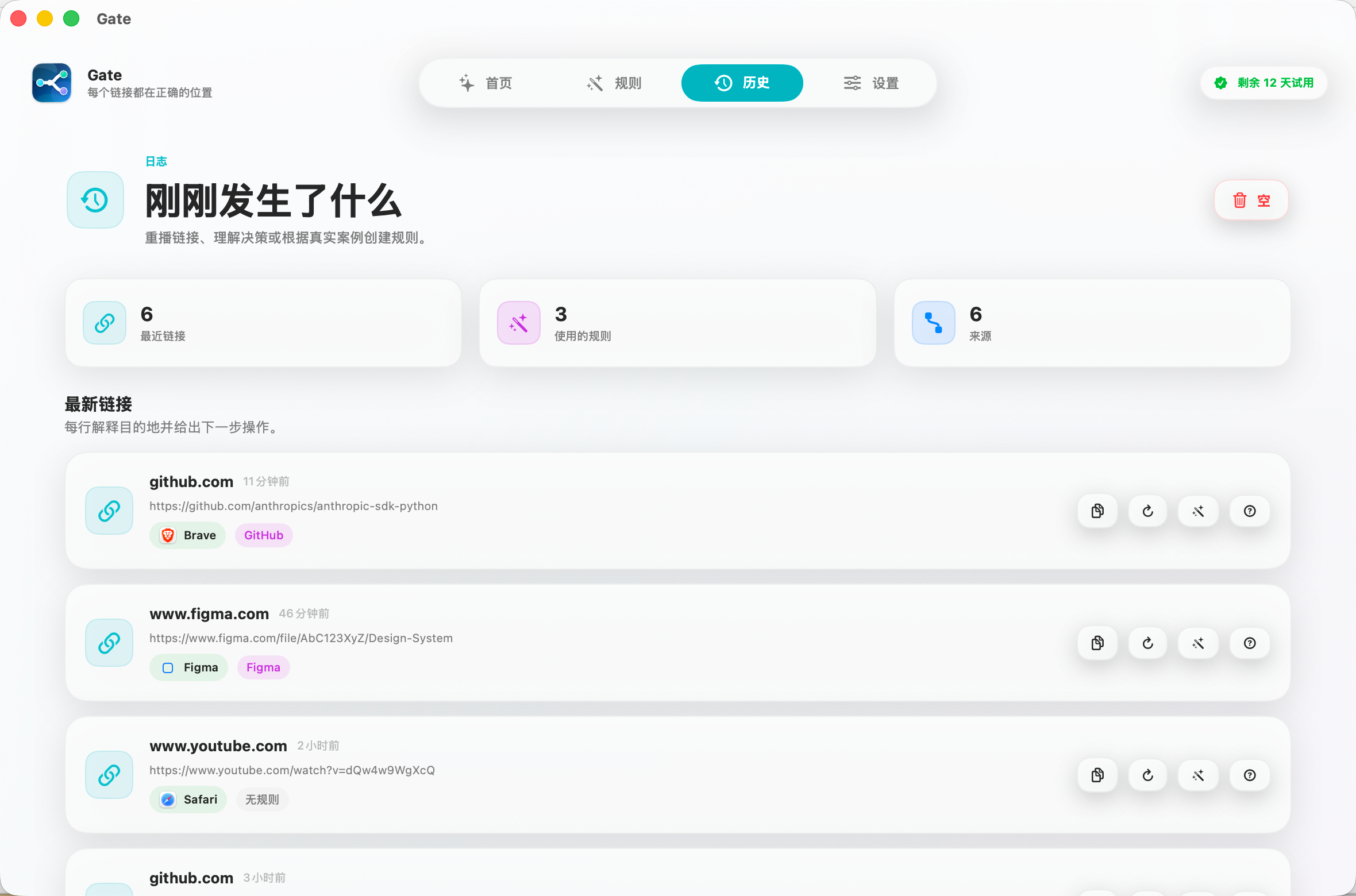Clear history with the 空 button
Image resolution: width=1356 pixels, height=896 pixels.
point(1251,200)
